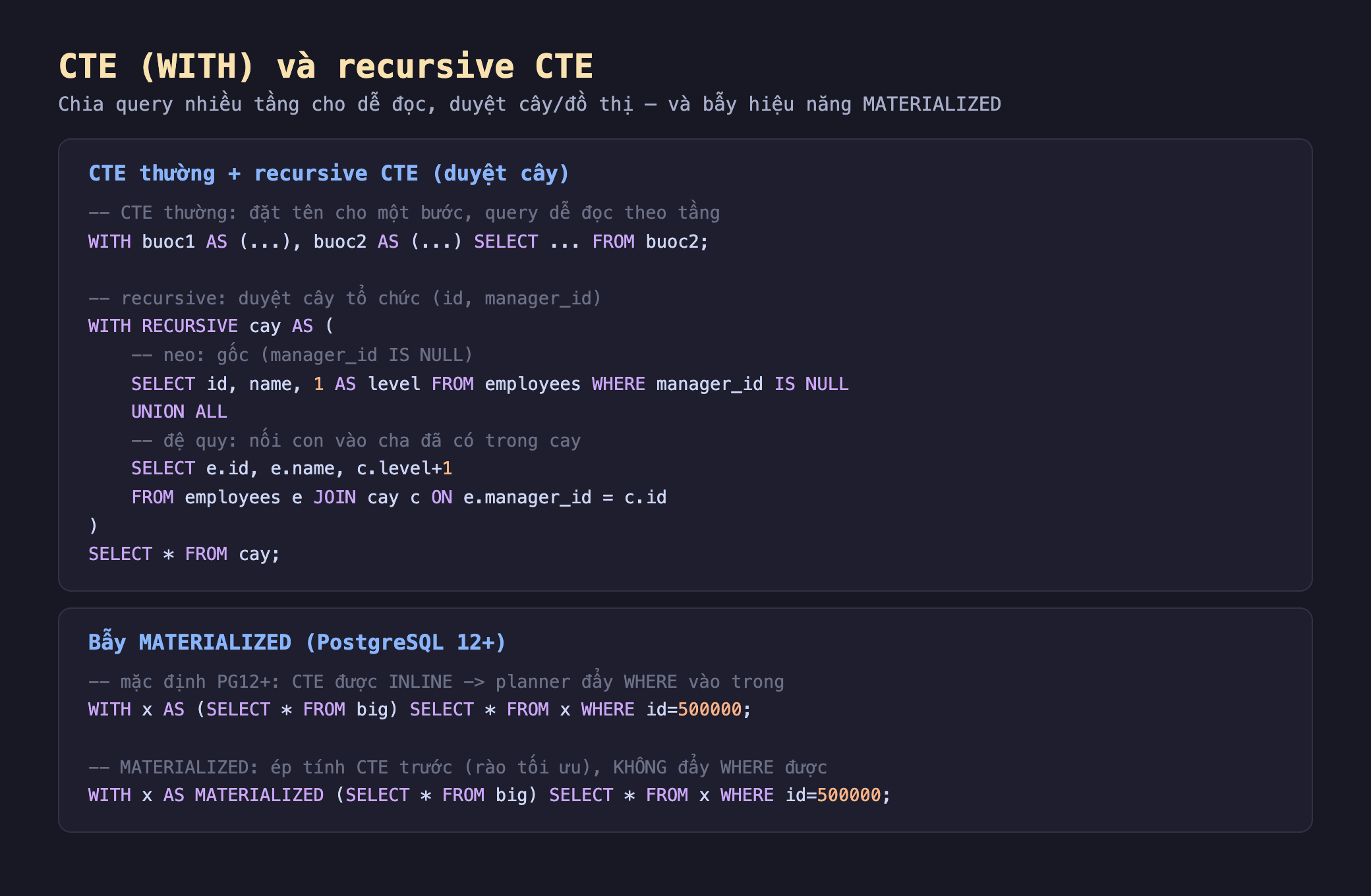Click comment '-- MATERIALIZED: ép tính CTE trước'
1371x896 pixels.
[x=457, y=767]
